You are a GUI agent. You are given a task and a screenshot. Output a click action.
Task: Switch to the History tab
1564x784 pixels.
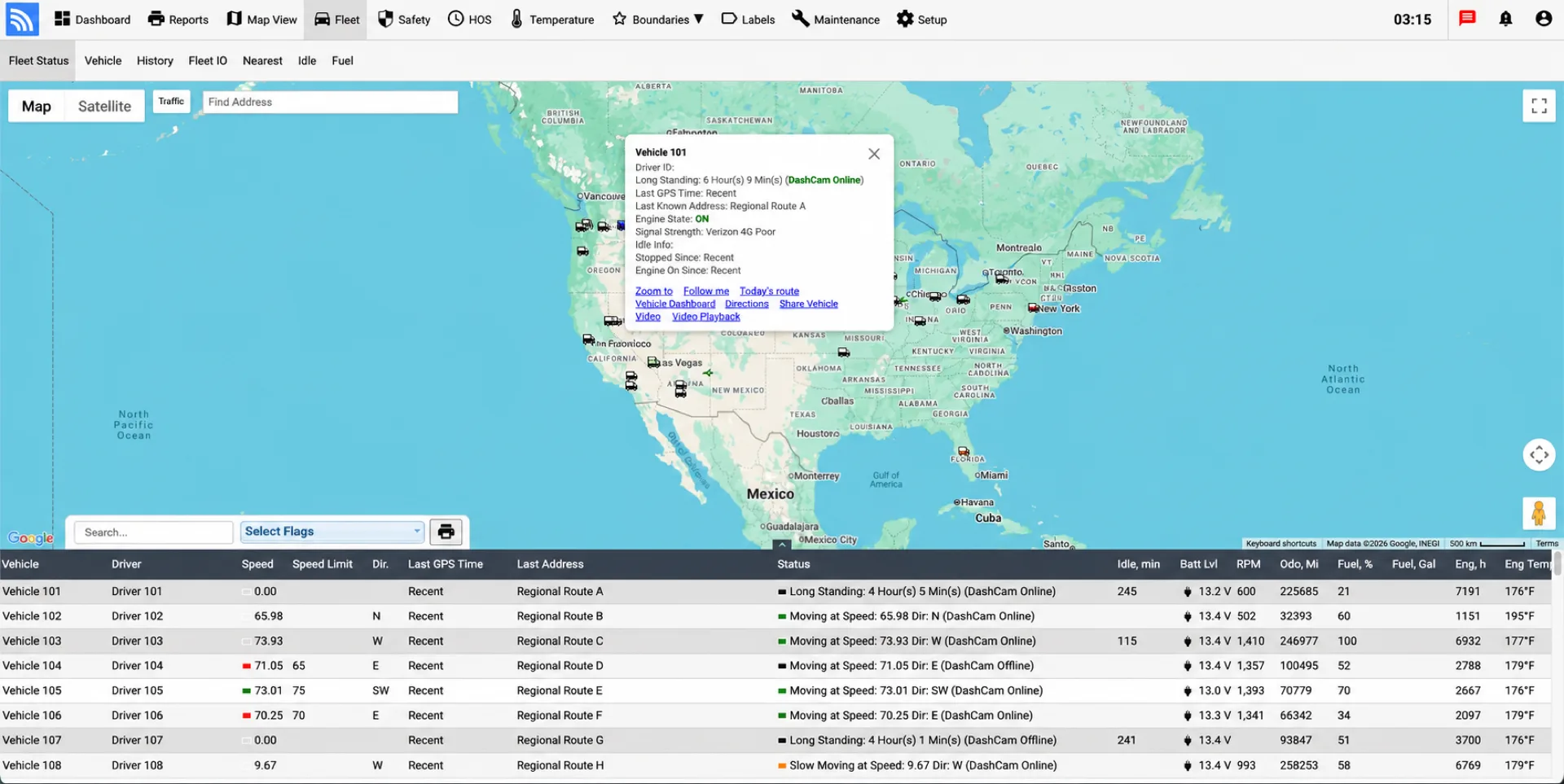tap(155, 60)
